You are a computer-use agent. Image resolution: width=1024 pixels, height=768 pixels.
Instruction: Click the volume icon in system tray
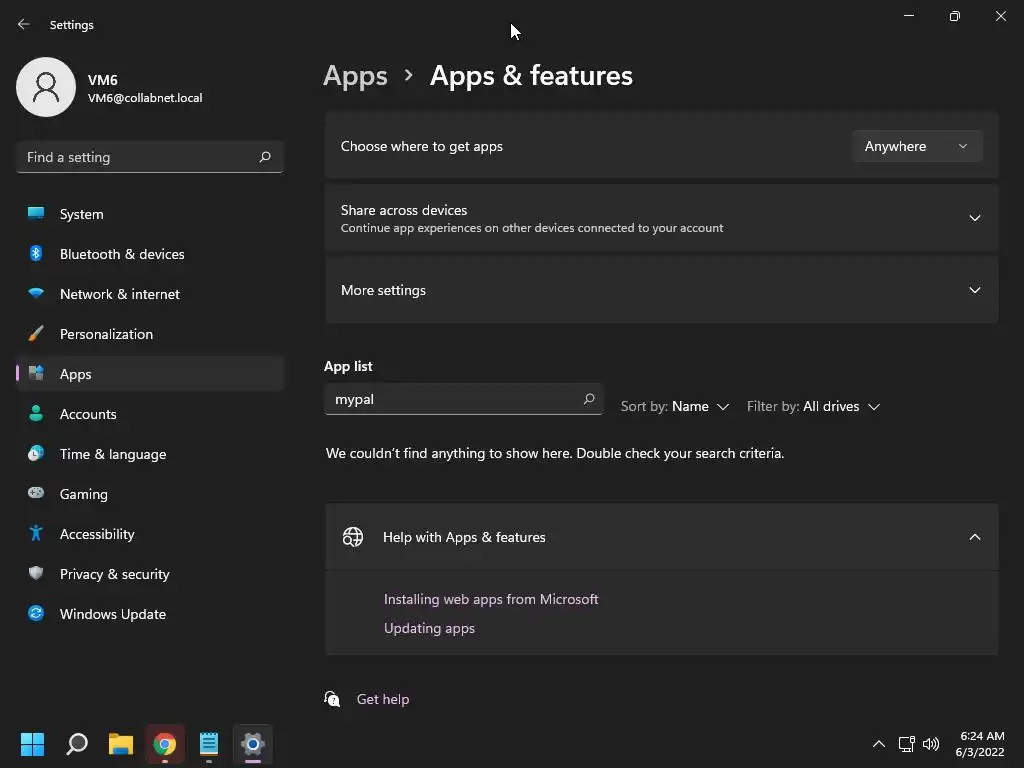tap(931, 744)
